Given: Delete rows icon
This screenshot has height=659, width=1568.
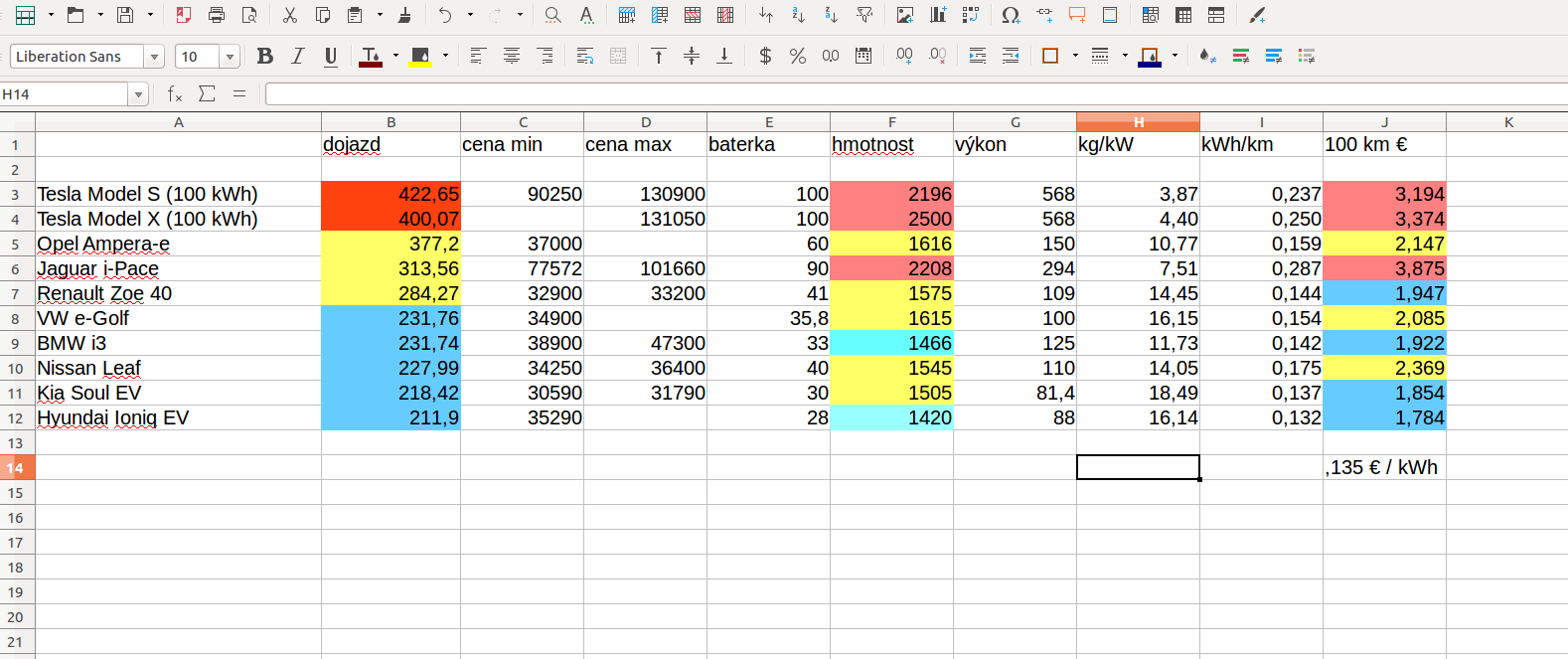Looking at the screenshot, I should point(693,15).
